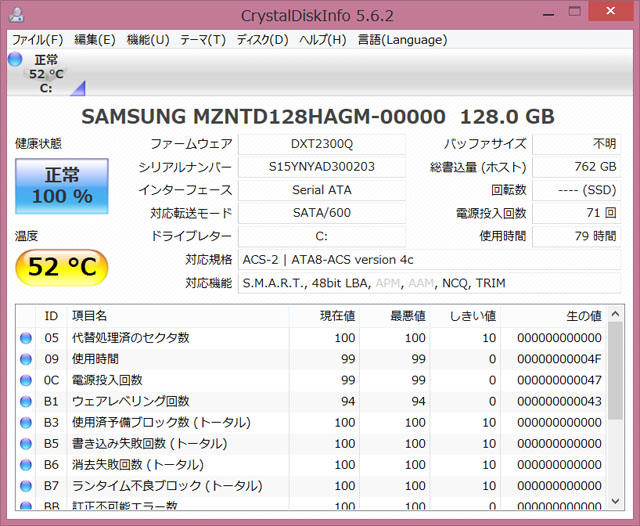Click serial number field S15YNYAD300203
Image resolution: width=640 pixels, height=526 pixels.
pos(322,167)
